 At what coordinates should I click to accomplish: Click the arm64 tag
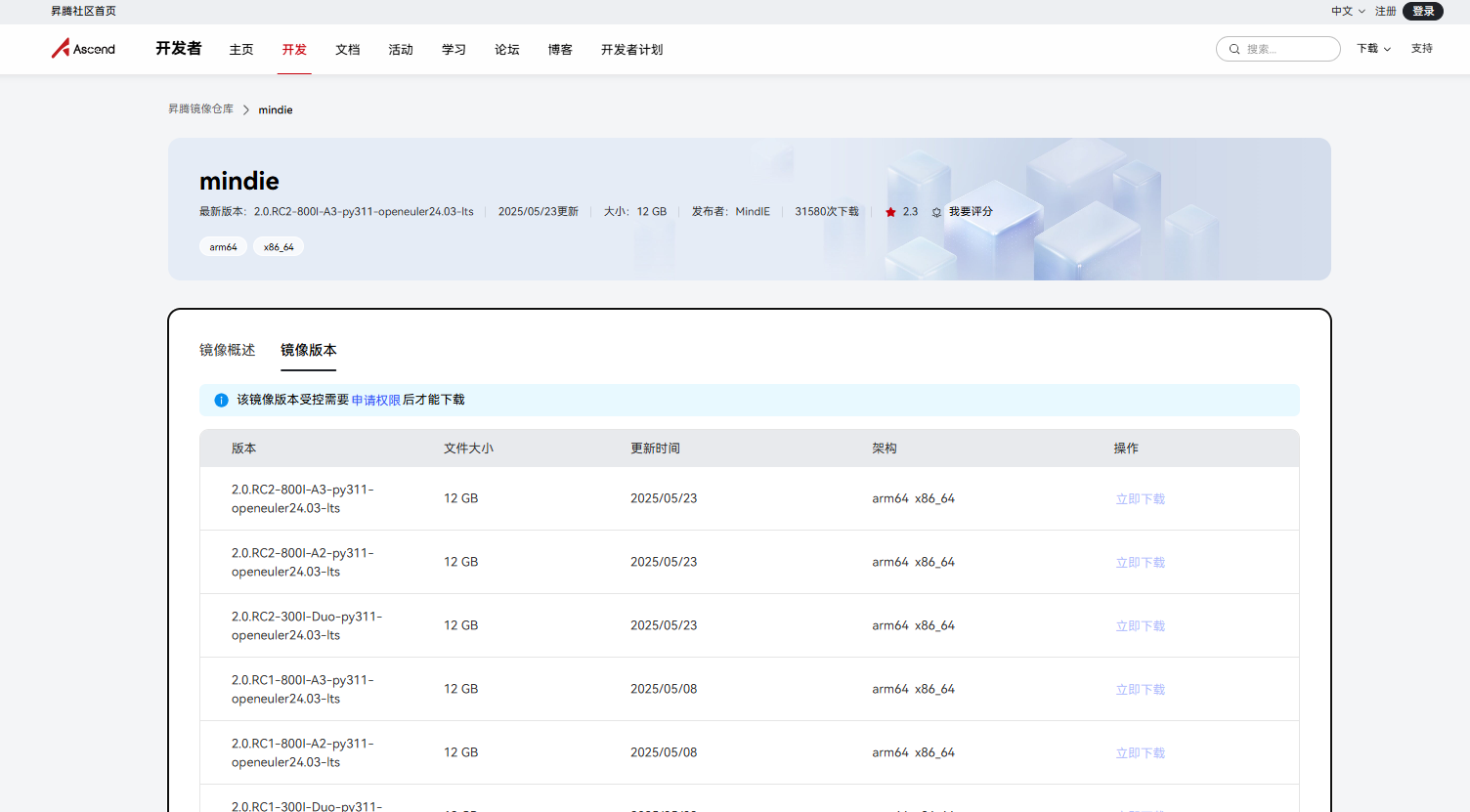pyautogui.click(x=223, y=247)
